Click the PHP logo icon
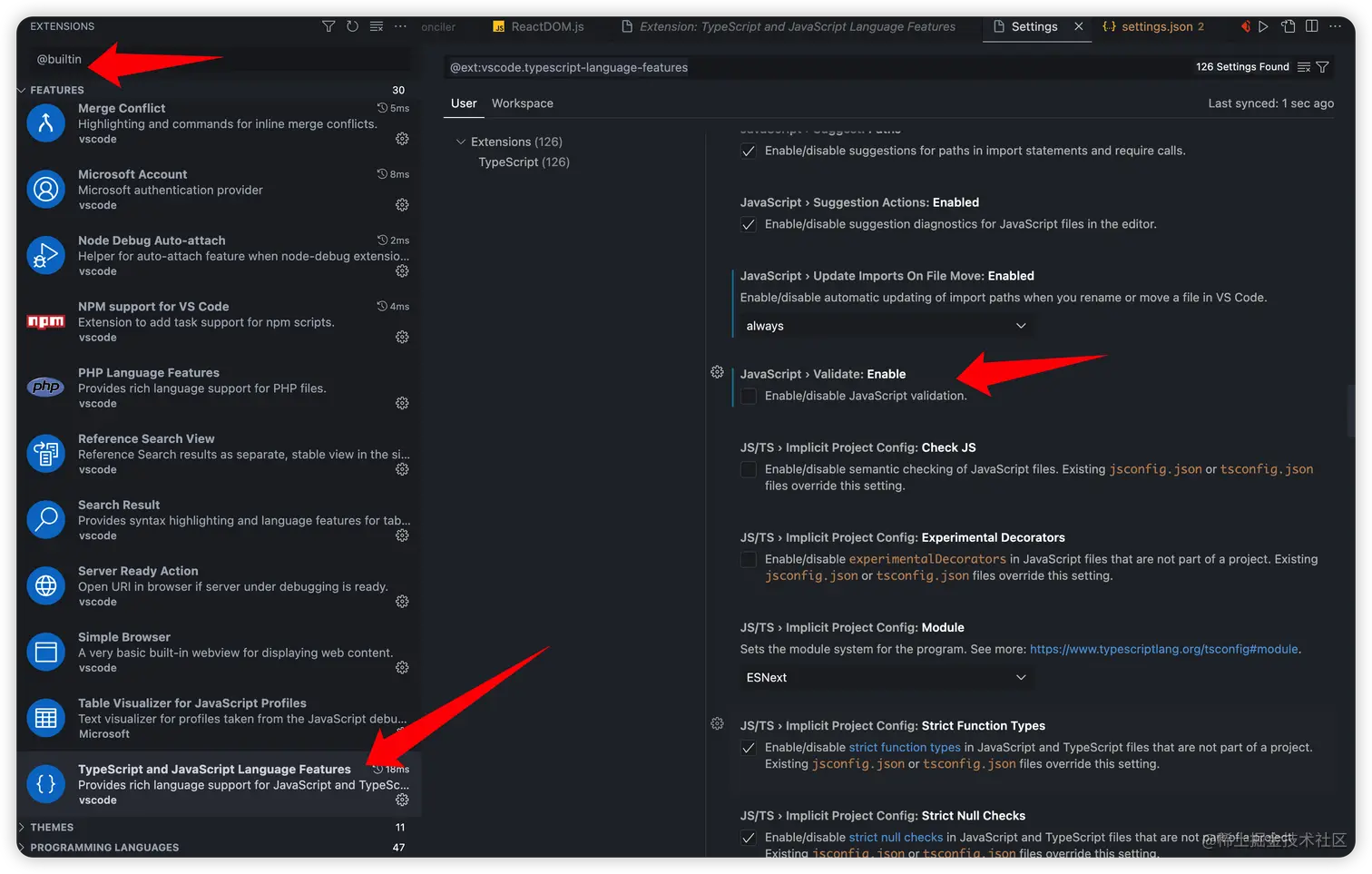Image resolution: width=1372 pixels, height=874 pixels. coord(46,387)
